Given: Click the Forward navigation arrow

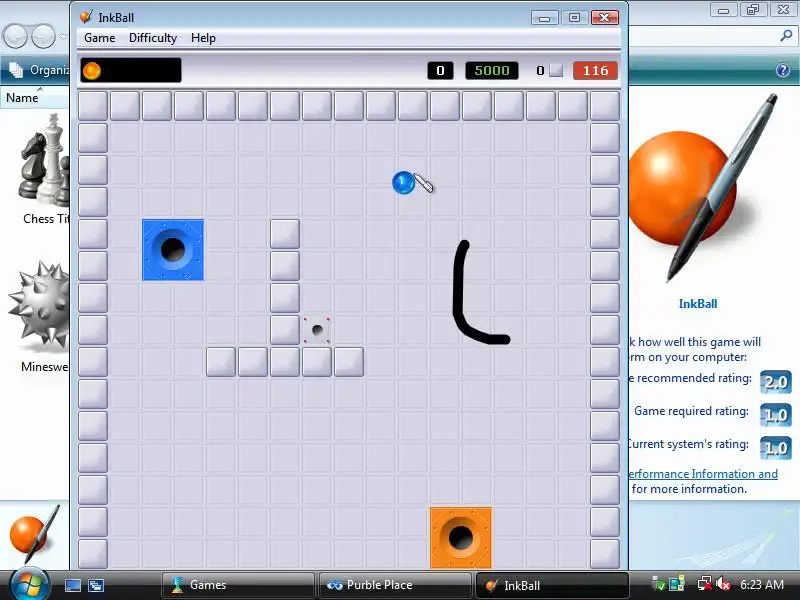Looking at the screenshot, I should (43, 37).
